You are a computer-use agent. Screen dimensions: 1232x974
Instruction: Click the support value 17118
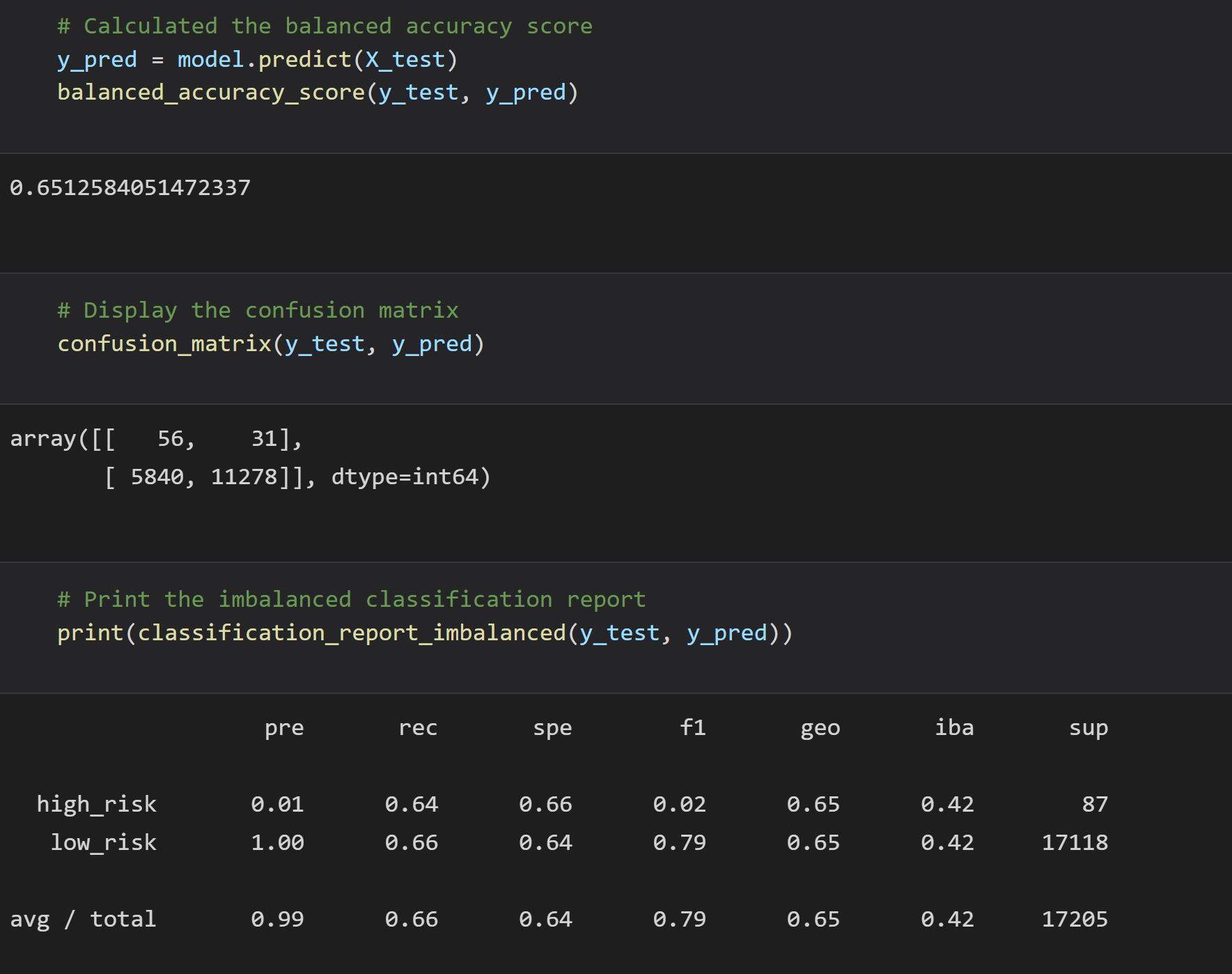1076,842
